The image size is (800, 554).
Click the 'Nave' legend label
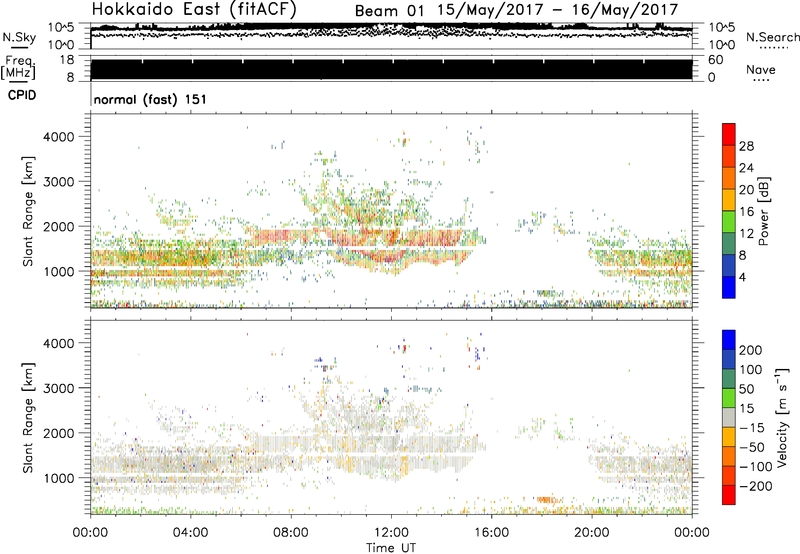pyautogui.click(x=760, y=70)
